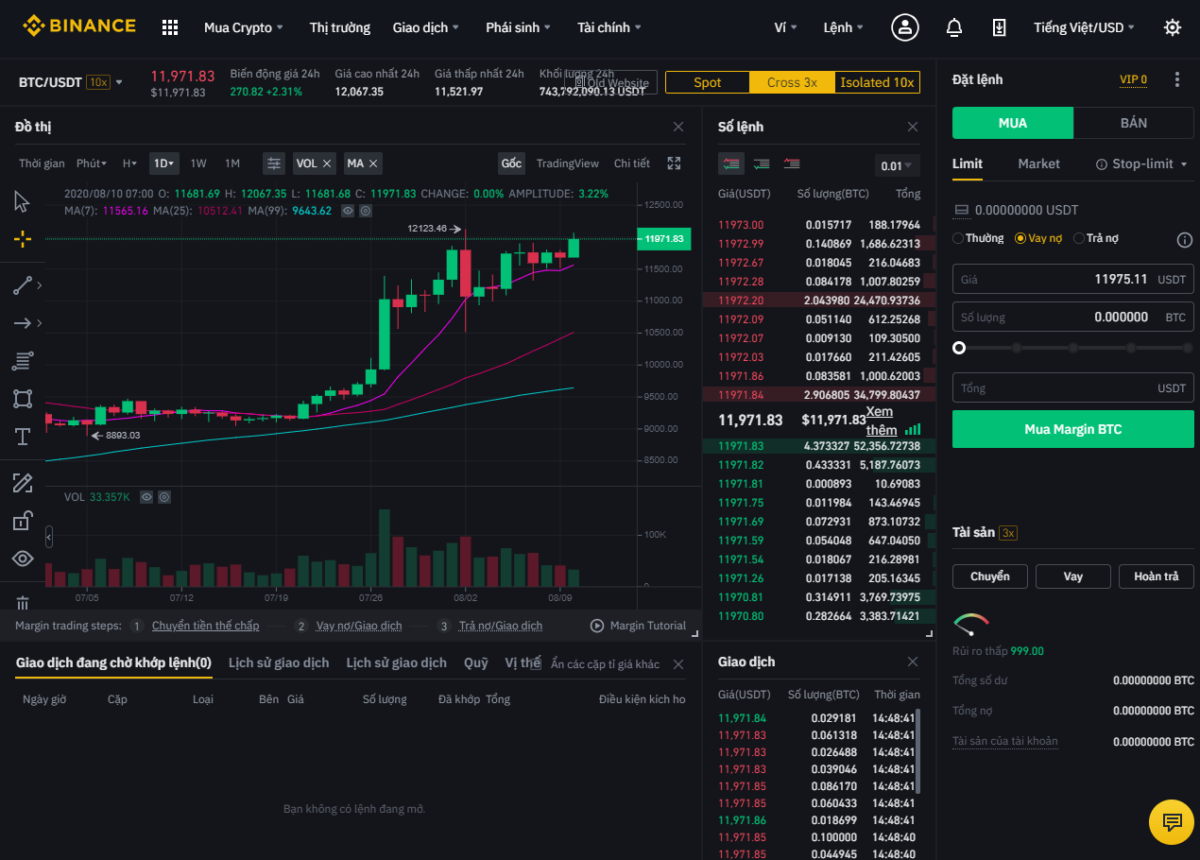This screenshot has width=1200, height=860.
Task: Open the notifications bell
Action: [954, 28]
